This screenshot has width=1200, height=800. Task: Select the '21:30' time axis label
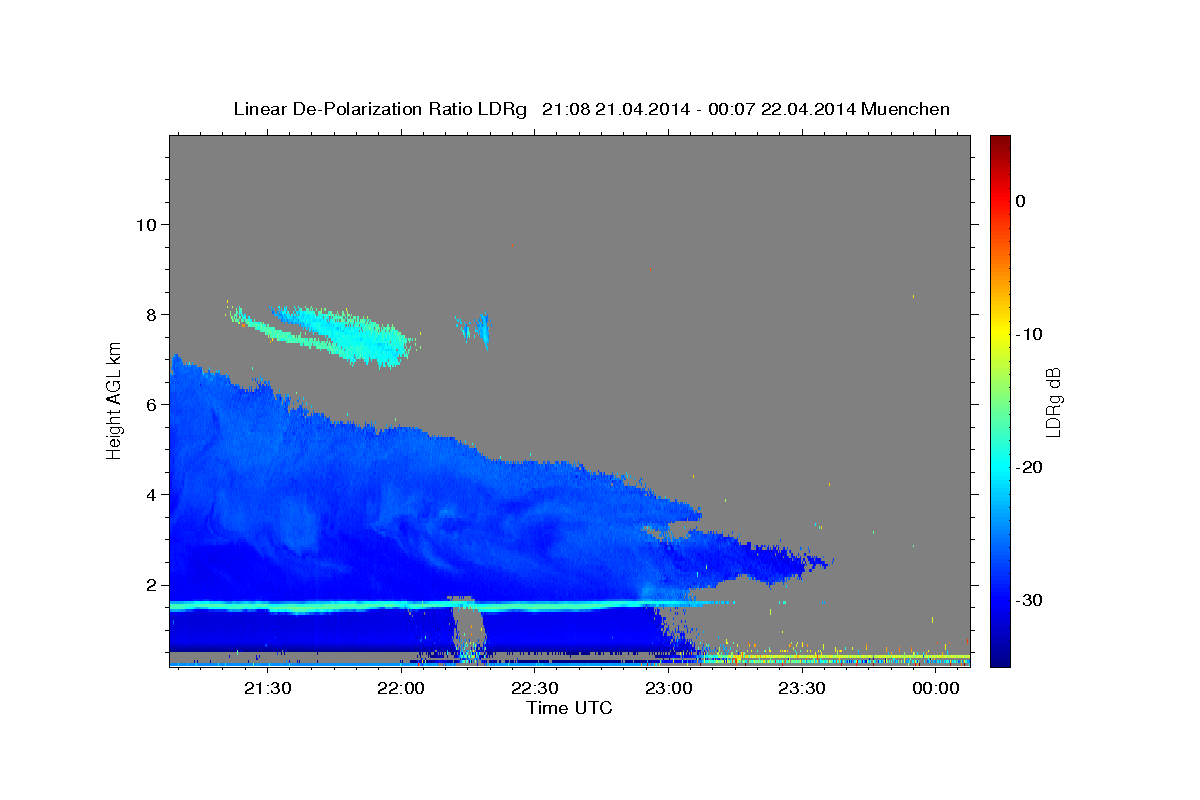click(x=269, y=688)
